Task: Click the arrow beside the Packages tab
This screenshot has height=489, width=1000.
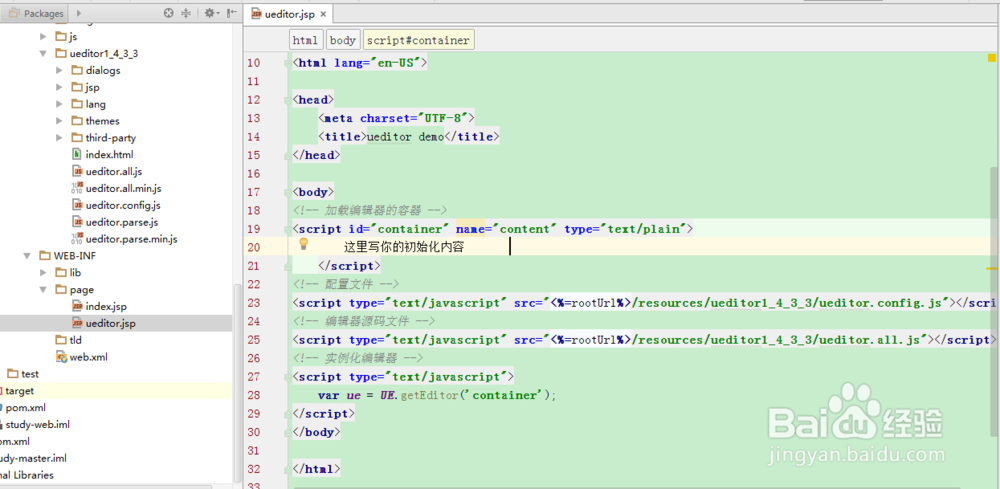Action: point(78,13)
